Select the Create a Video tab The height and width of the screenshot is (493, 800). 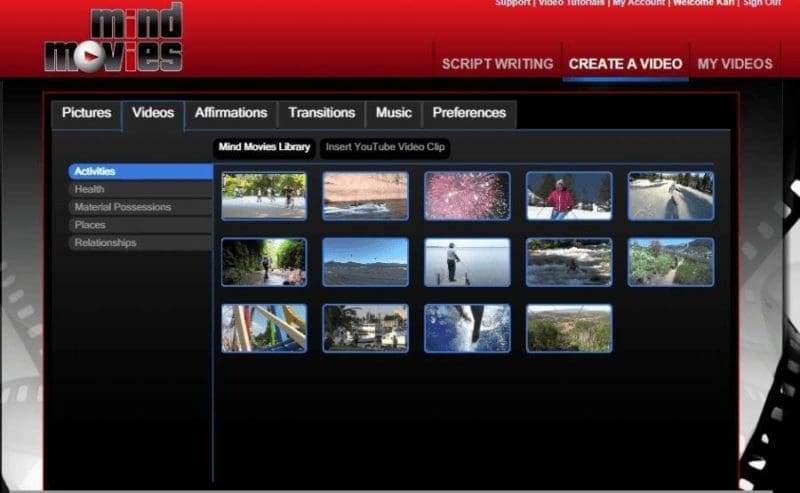[x=626, y=64]
